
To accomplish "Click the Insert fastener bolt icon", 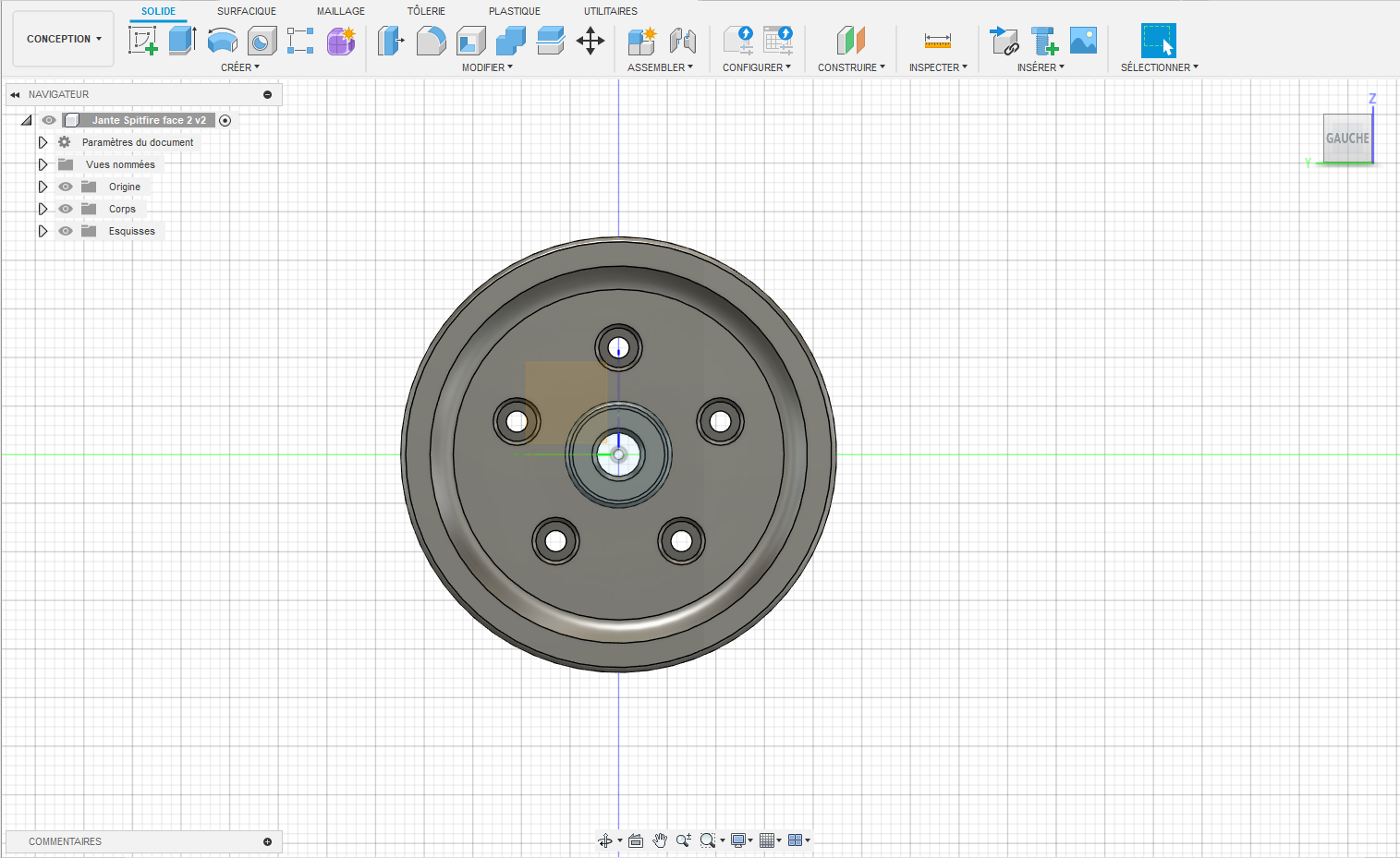I will pyautogui.click(x=1044, y=41).
